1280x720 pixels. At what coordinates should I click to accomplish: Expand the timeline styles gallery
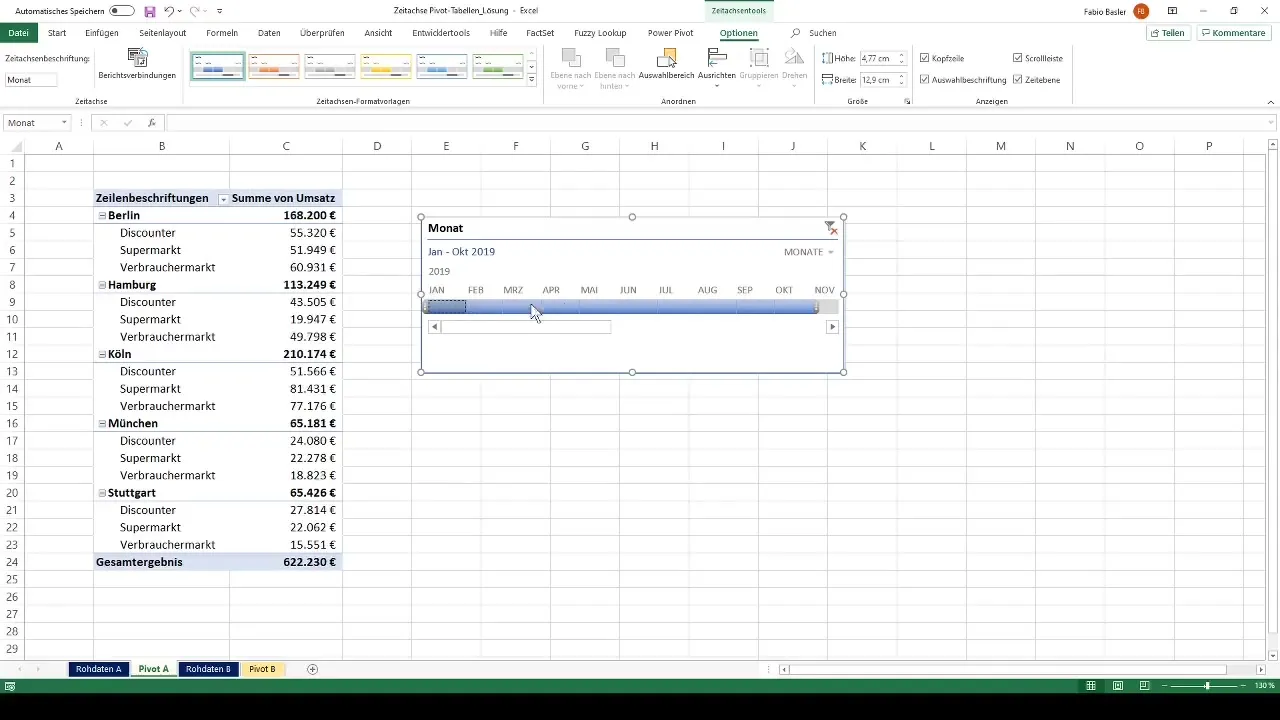point(532,78)
